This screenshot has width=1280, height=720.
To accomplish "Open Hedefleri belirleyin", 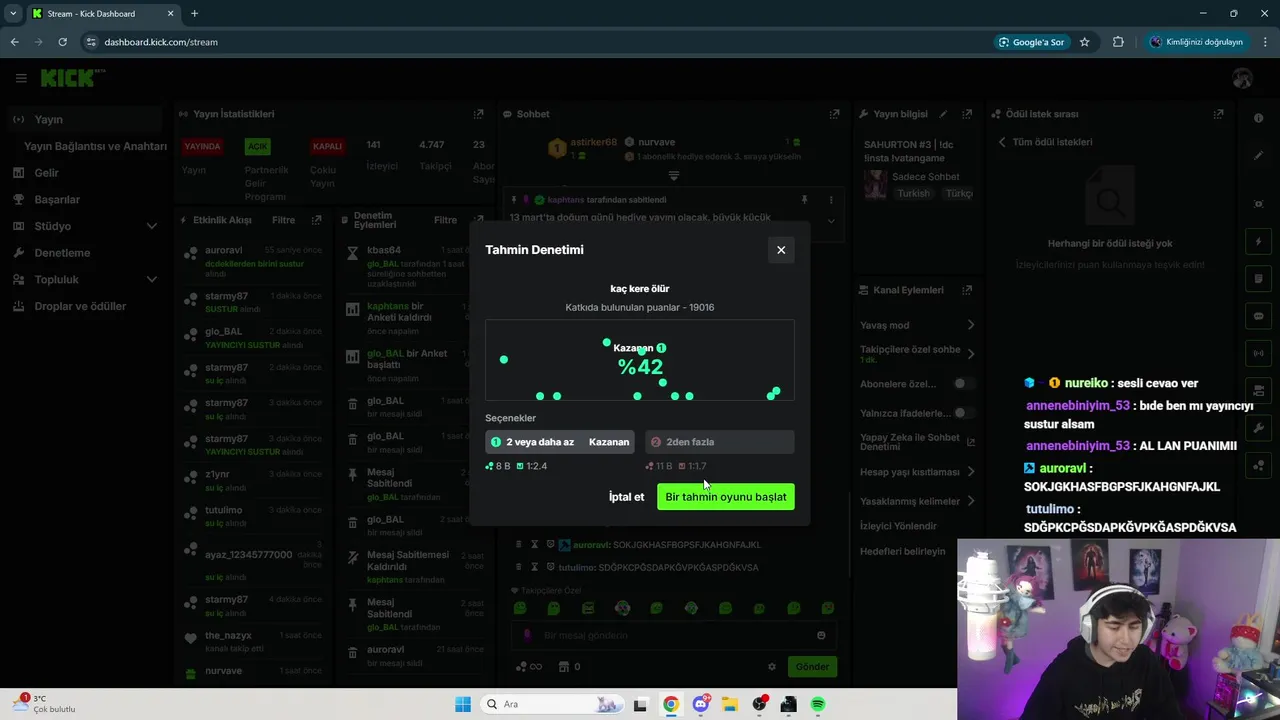I will [902, 551].
